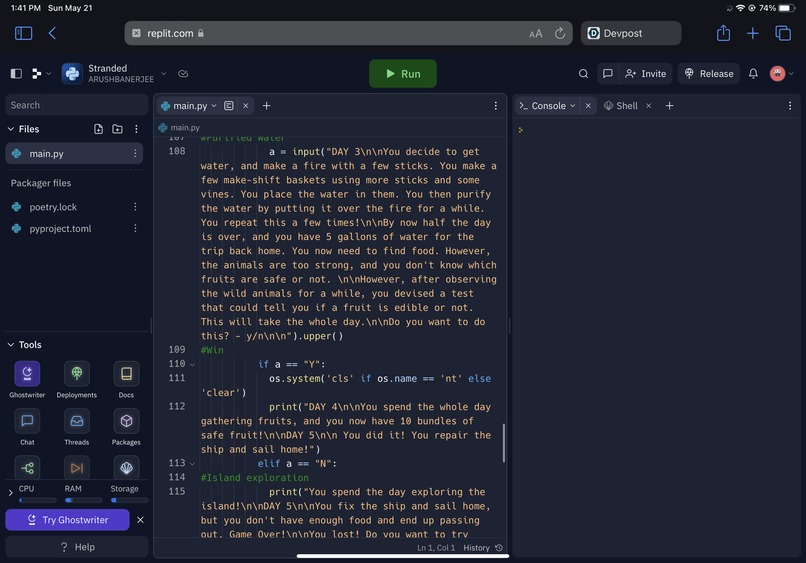806x563 pixels.
Task: Open the Packages tool
Action: 126,426
